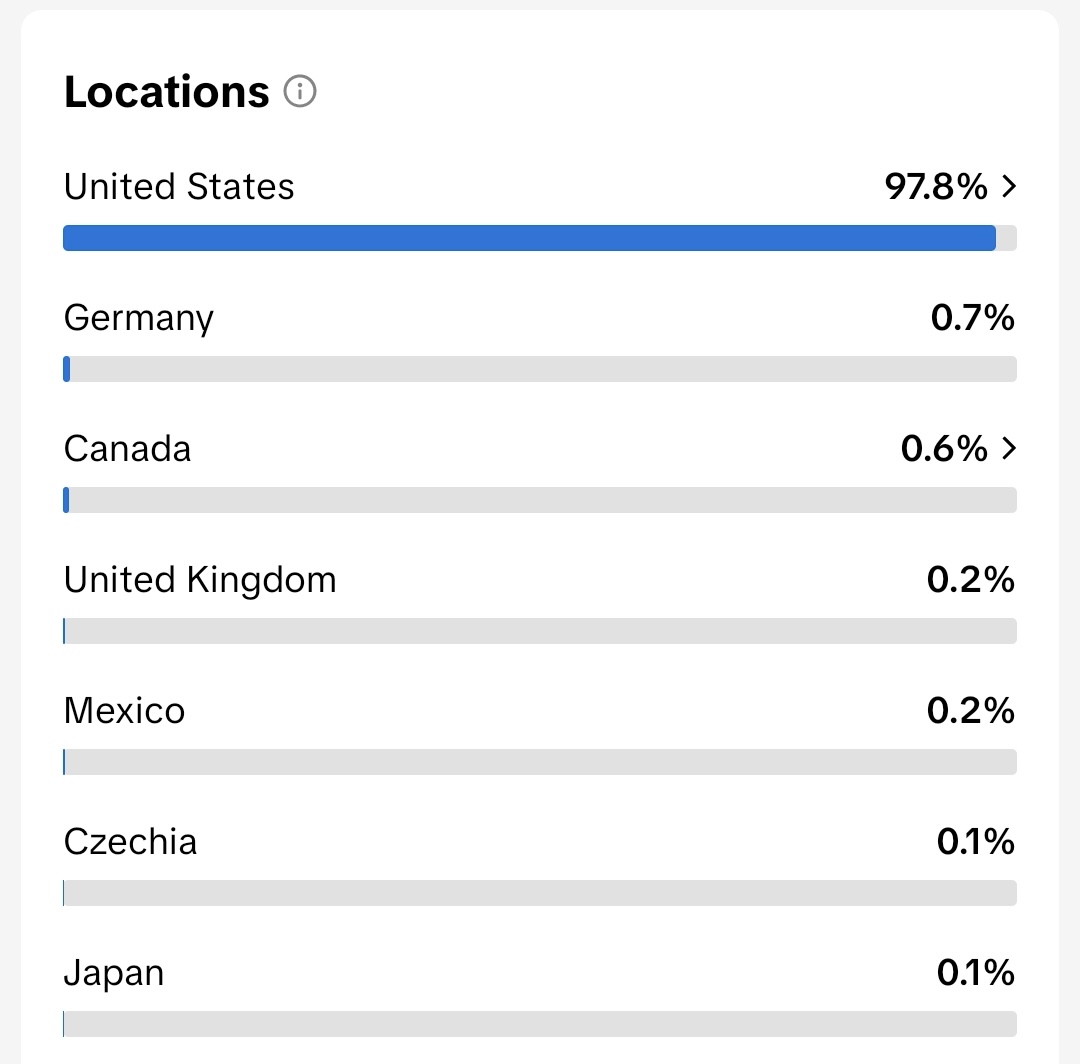Click the Locations heading
Viewport: 1080px width, 1064px height.
tap(166, 91)
